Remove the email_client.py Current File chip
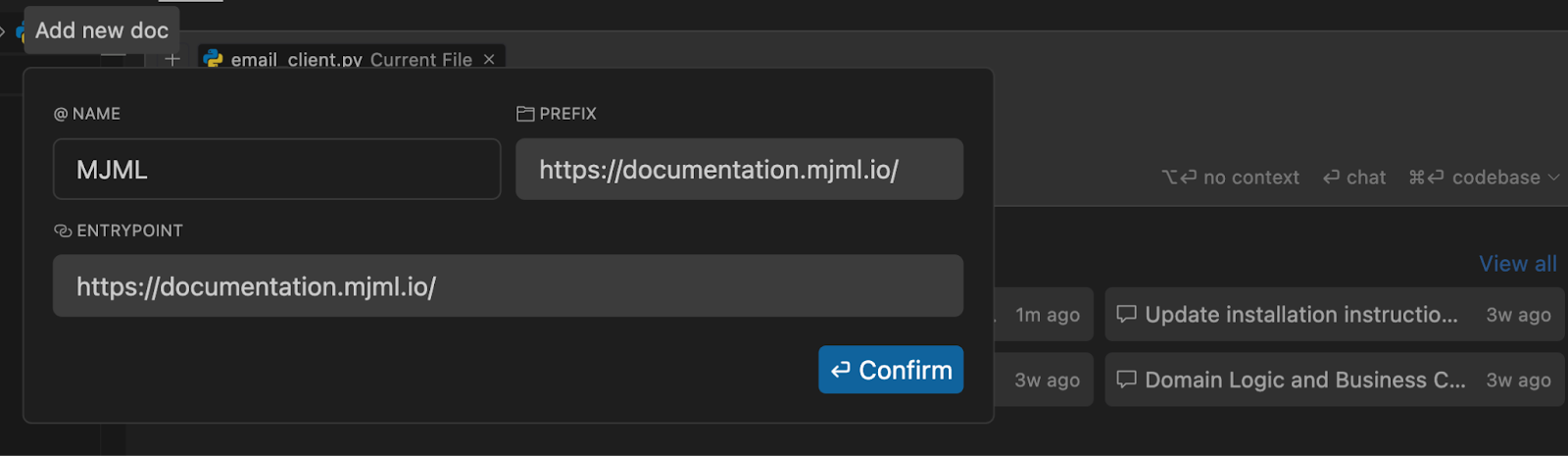This screenshot has width=1568, height=456. coord(489,60)
